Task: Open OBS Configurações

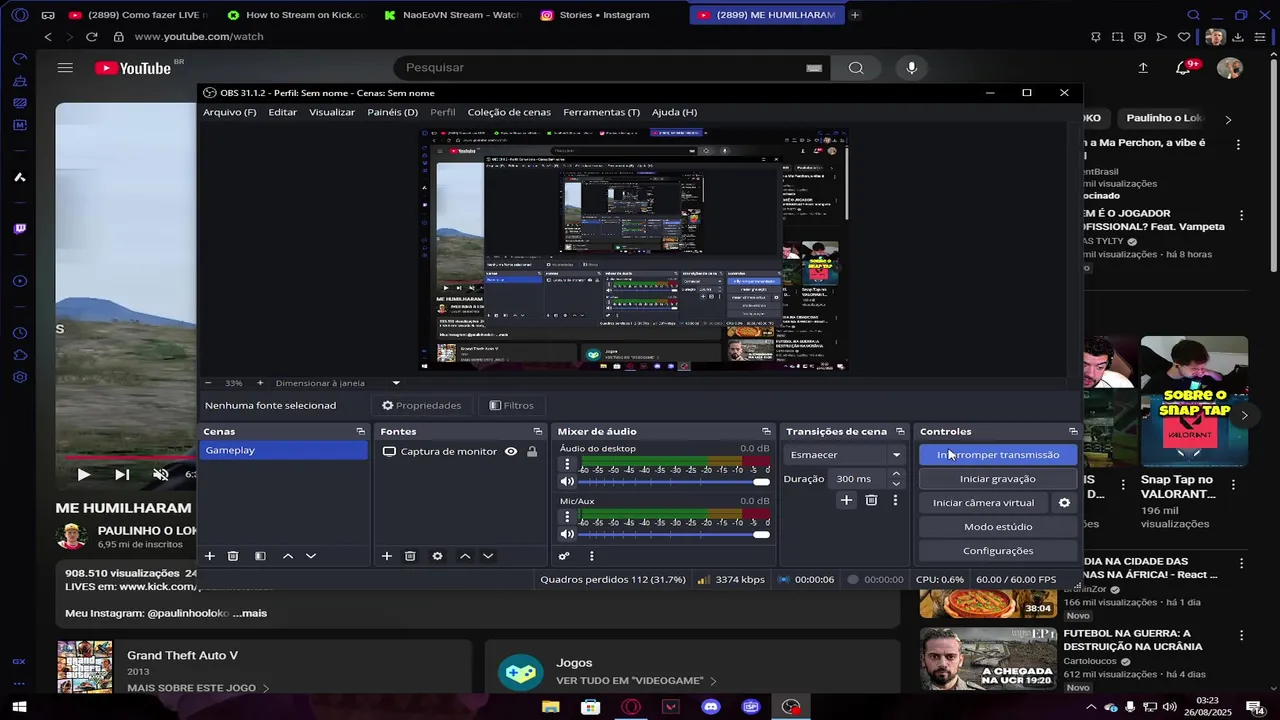Action: 998,551
